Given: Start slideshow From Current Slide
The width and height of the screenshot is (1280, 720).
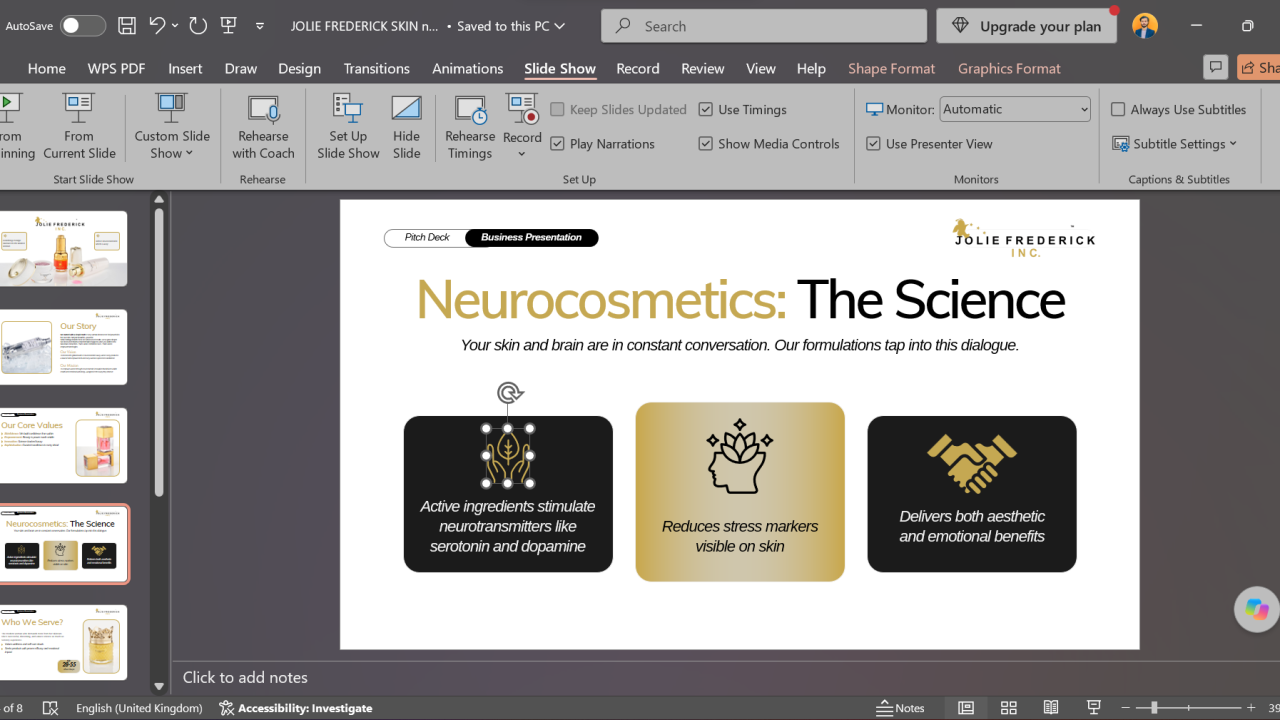Looking at the screenshot, I should click(x=79, y=126).
